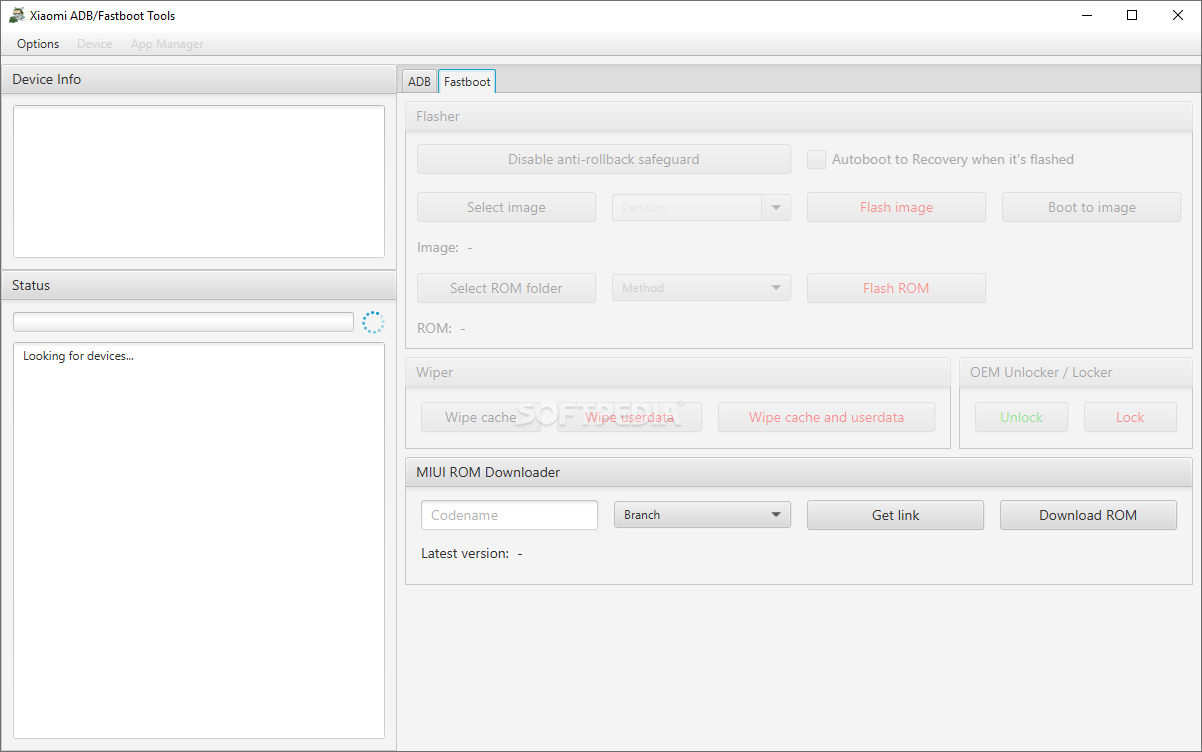Click the 'ROM:' label text
Screen dimensions: 1202x752
point(434,328)
